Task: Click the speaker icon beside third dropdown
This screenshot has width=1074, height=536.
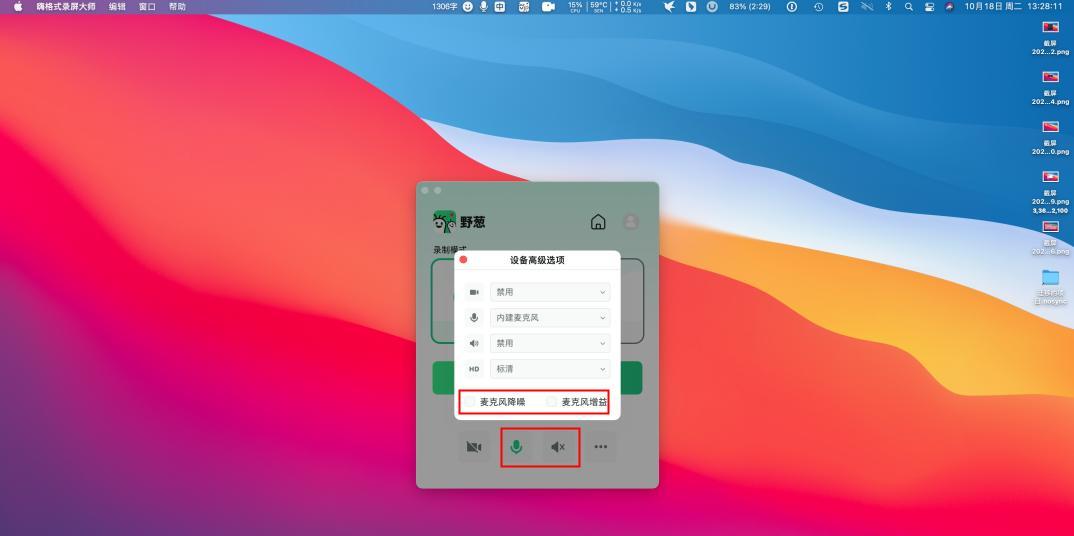Action: [x=474, y=343]
